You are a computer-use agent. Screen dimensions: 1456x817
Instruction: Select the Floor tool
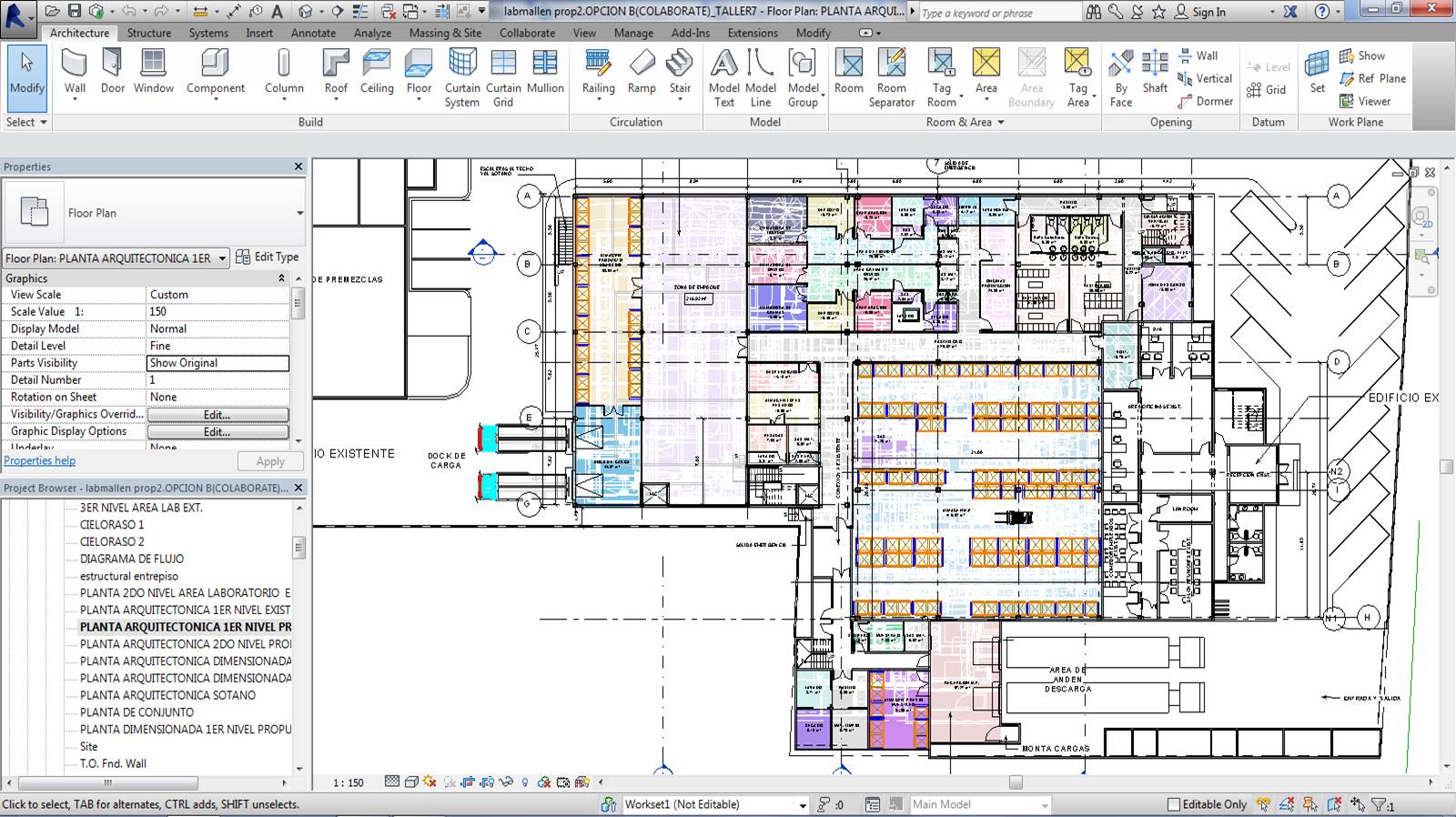(x=419, y=73)
